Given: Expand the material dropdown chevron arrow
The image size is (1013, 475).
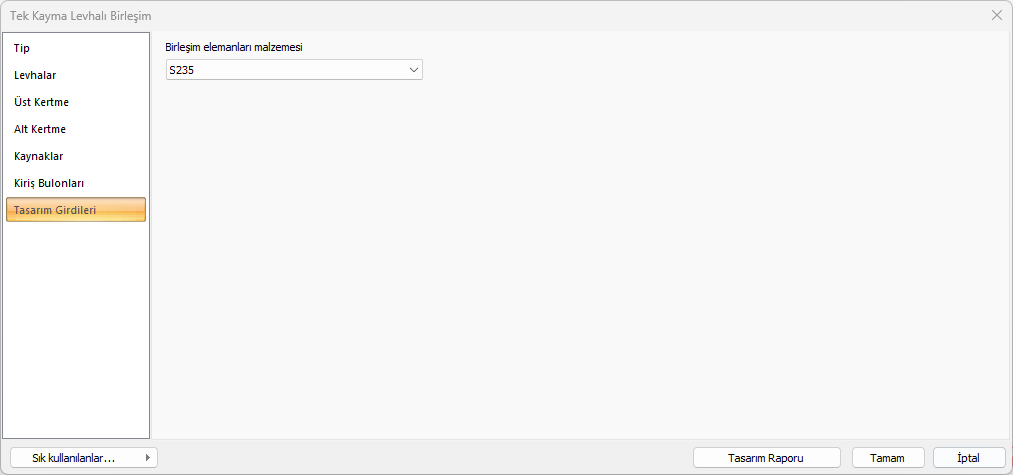Looking at the screenshot, I should [413, 70].
